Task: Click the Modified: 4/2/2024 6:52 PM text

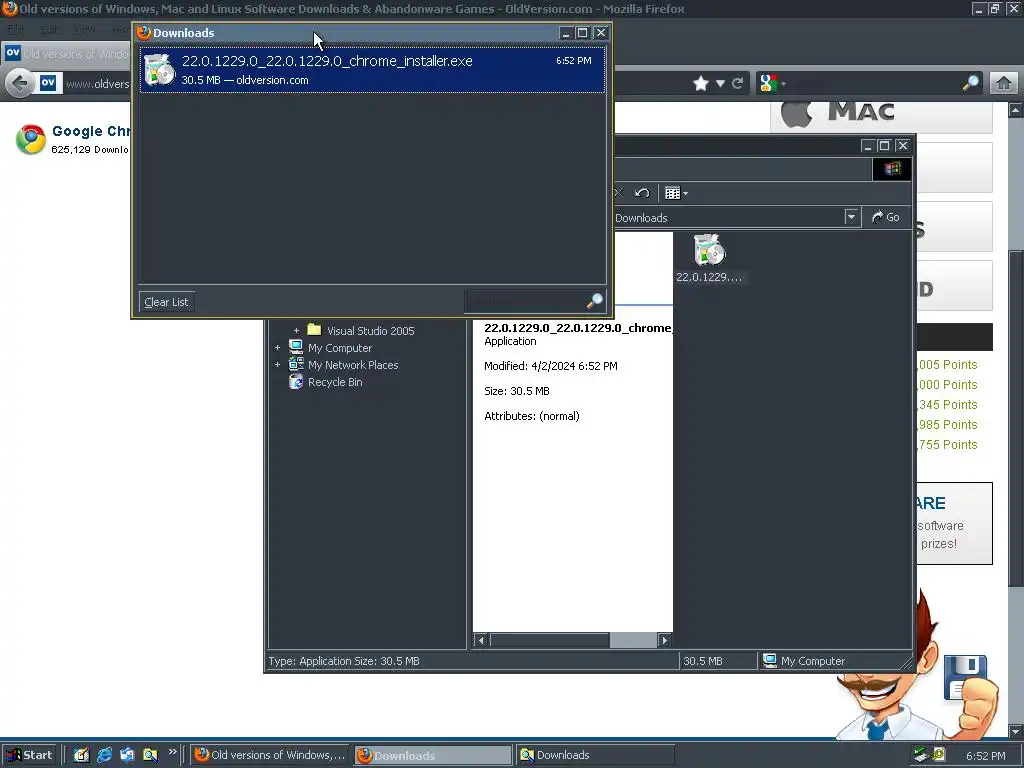Action: 551,366
